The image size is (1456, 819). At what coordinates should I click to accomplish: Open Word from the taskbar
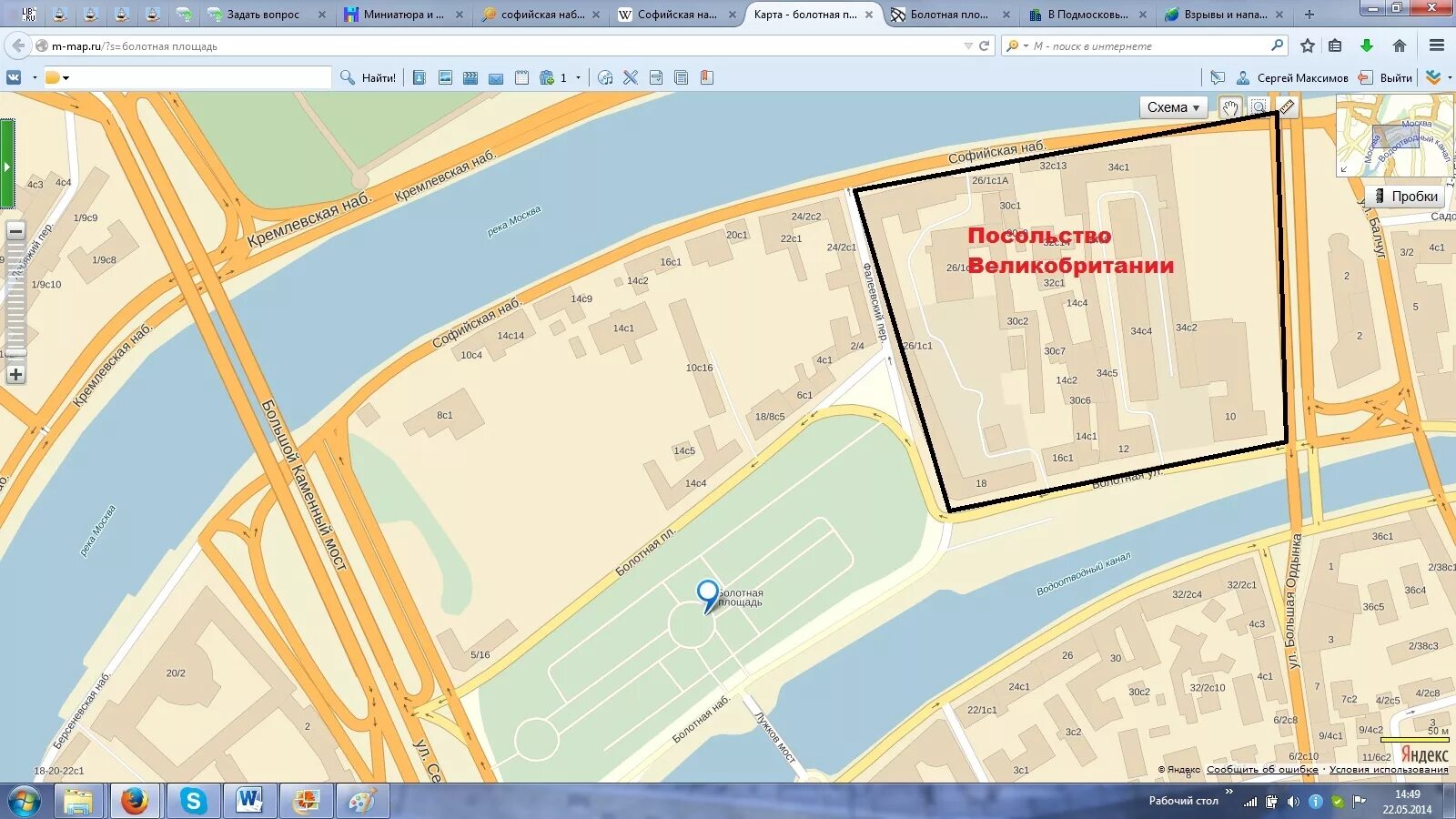click(x=248, y=801)
